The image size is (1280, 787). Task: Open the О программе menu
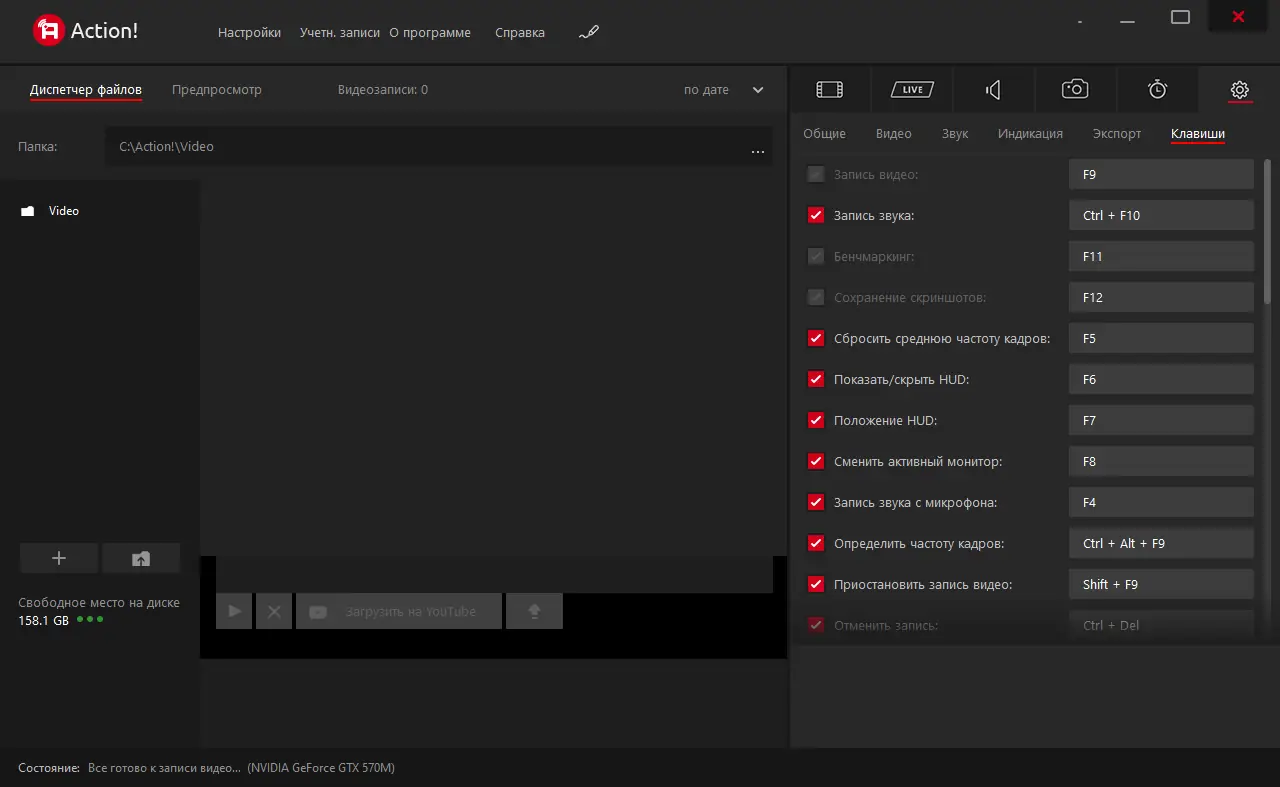[x=430, y=32]
